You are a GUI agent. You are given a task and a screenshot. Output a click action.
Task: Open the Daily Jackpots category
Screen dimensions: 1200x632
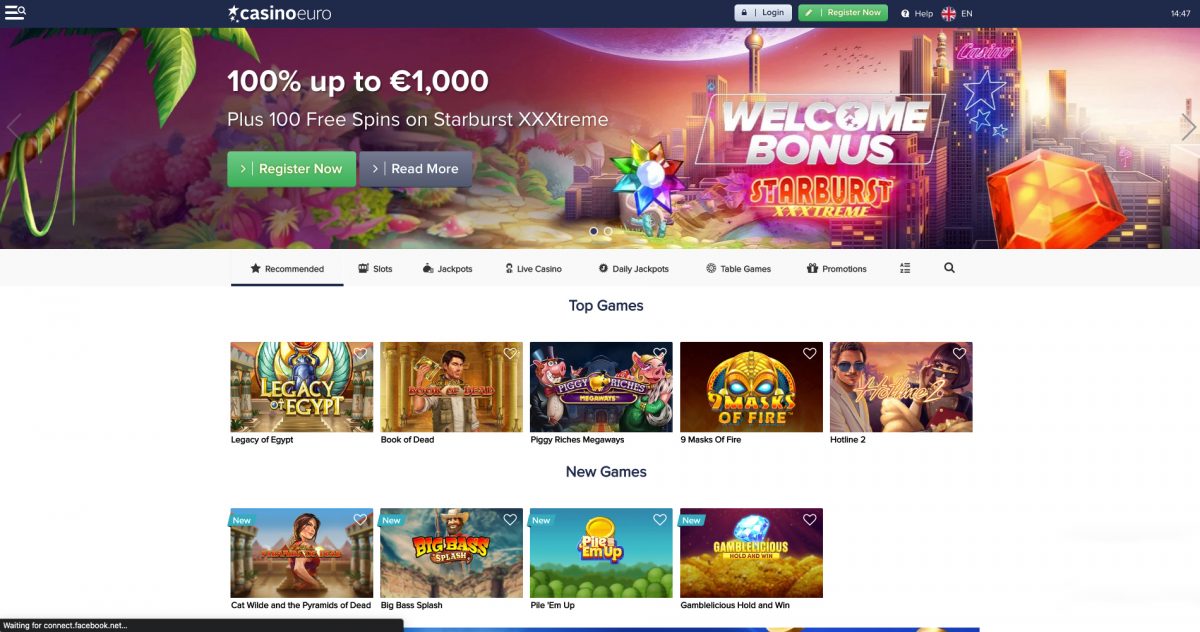point(633,268)
